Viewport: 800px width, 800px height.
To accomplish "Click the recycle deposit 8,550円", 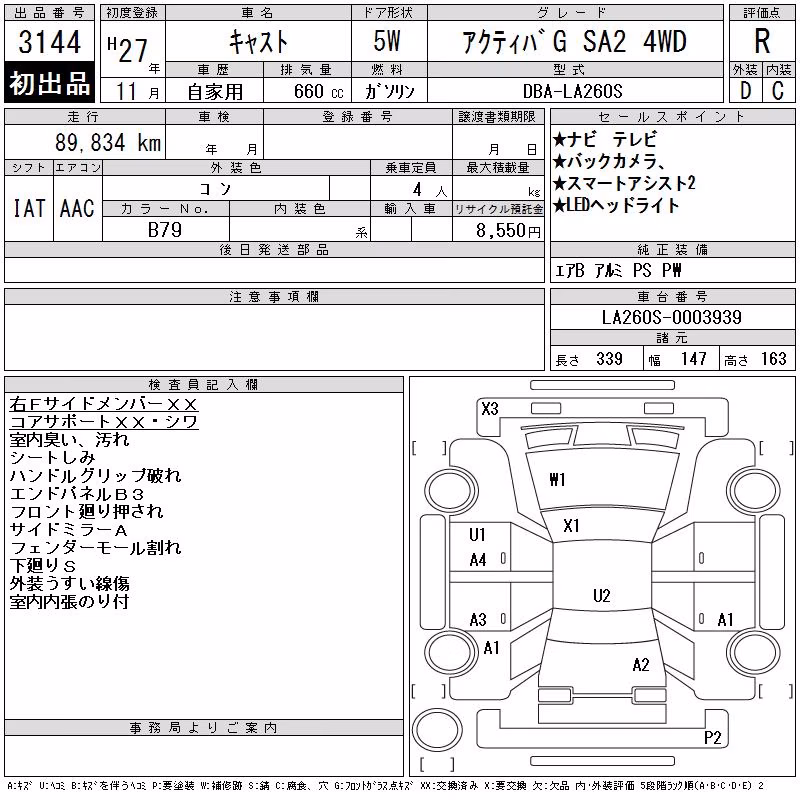I will [x=508, y=231].
